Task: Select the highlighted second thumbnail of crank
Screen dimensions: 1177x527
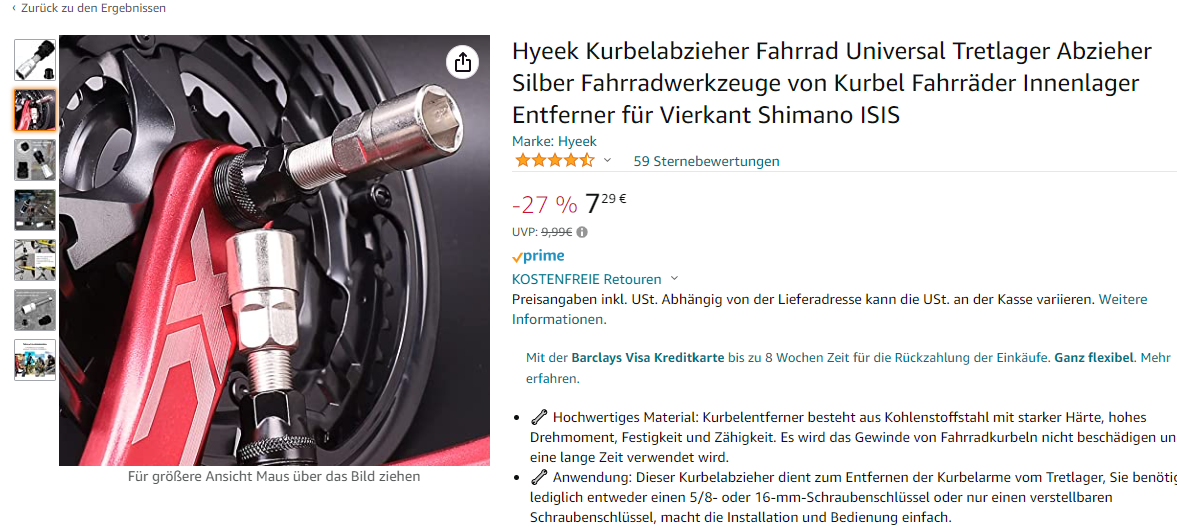Action: pos(35,110)
